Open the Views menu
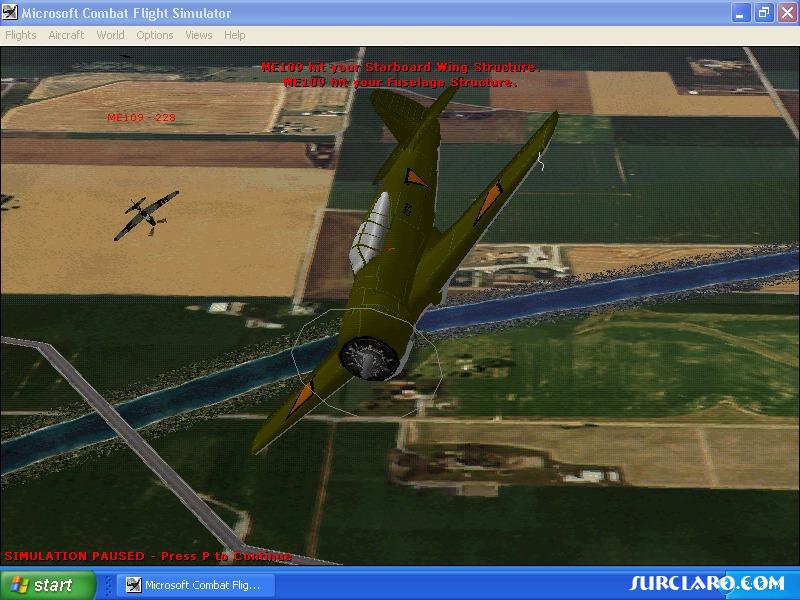The width and height of the screenshot is (800, 600). [198, 35]
